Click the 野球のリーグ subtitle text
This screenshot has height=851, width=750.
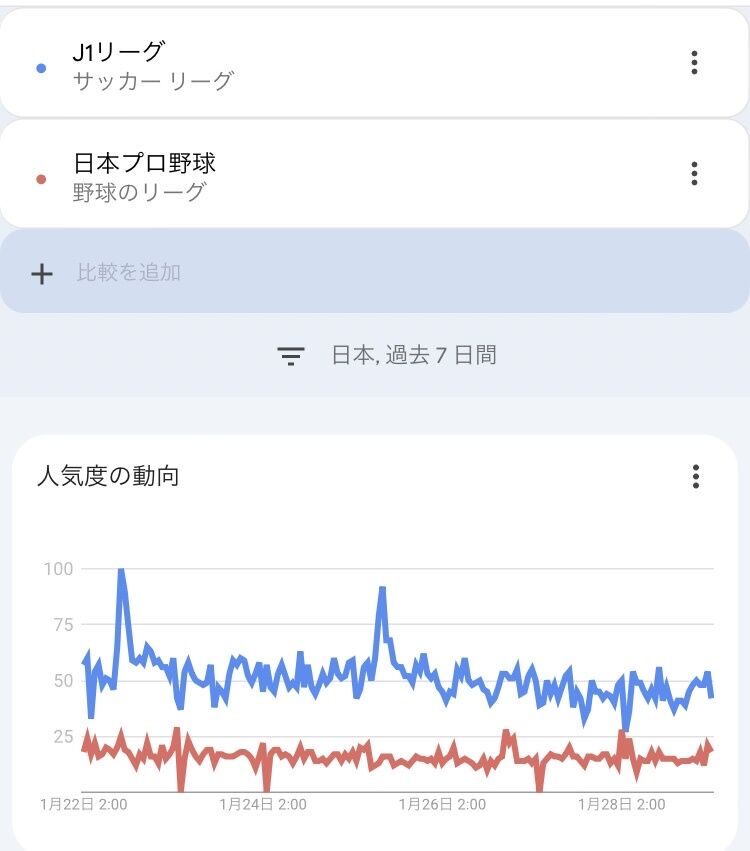(x=139, y=192)
